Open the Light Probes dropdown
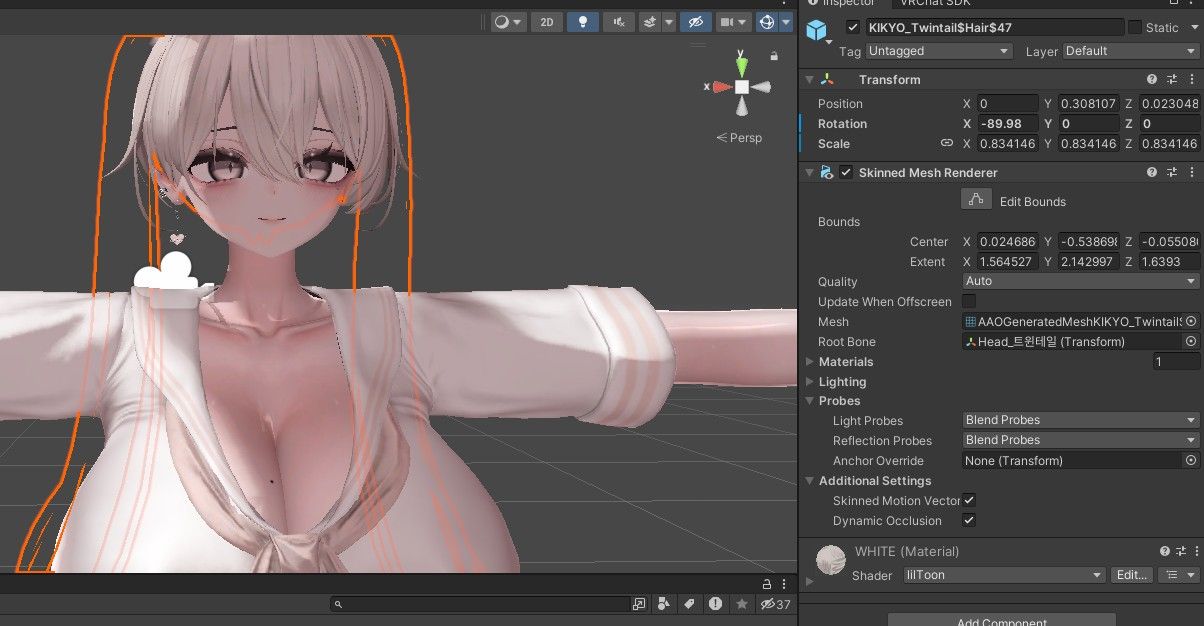 [1080, 420]
